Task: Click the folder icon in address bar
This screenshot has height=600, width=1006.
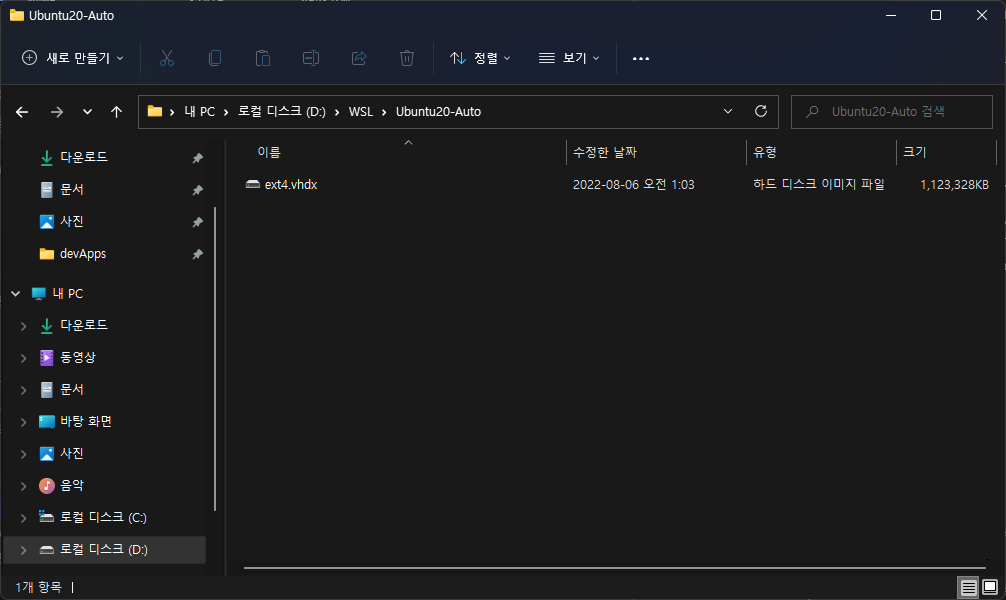Action: click(155, 112)
